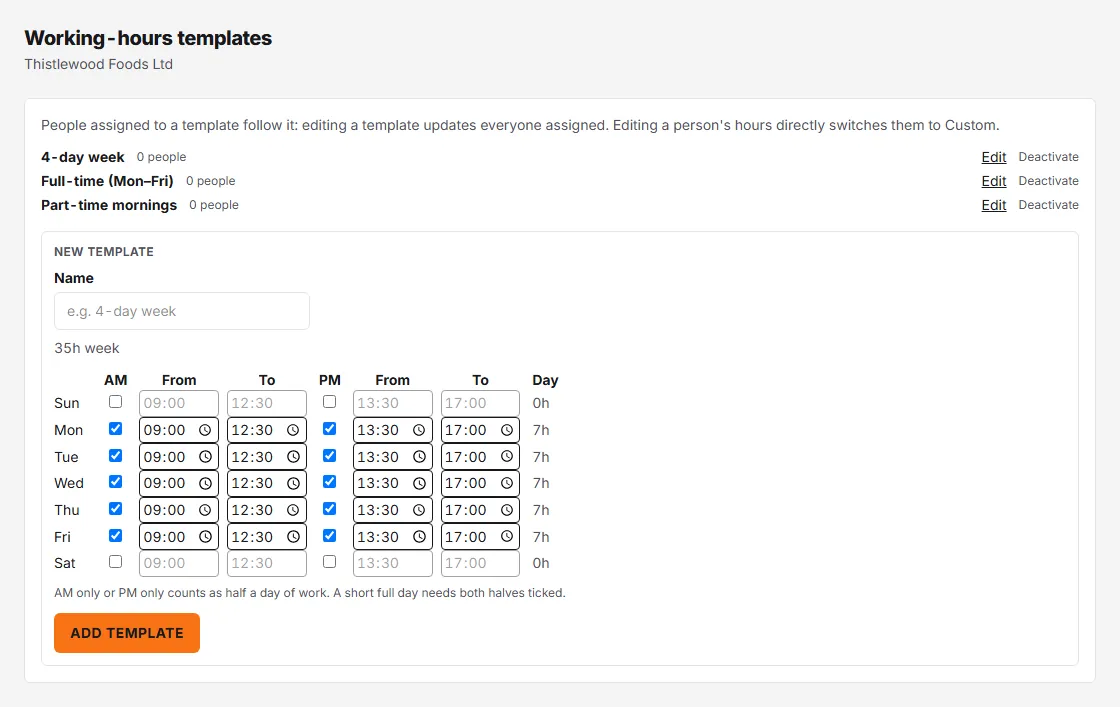Click the Saturday AM To time field
1120x707 pixels.
(267, 563)
